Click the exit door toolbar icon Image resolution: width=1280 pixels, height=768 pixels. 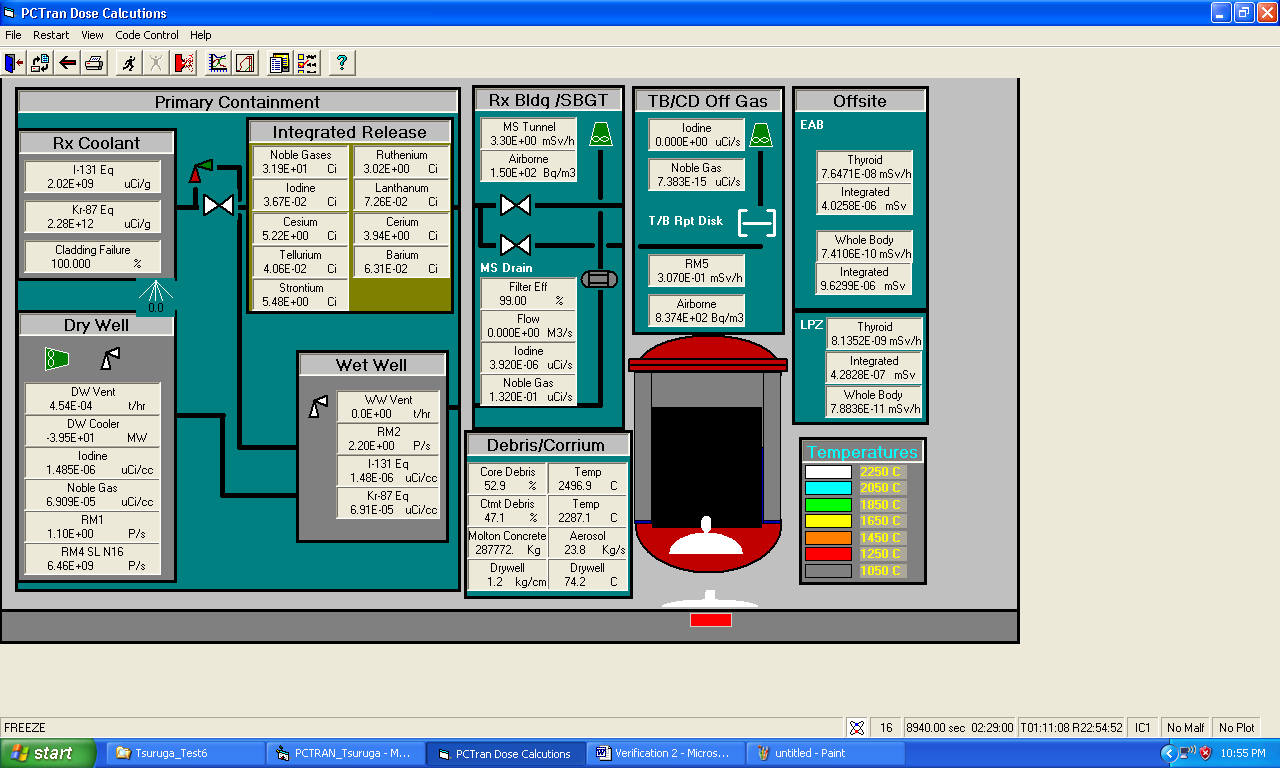[14, 63]
